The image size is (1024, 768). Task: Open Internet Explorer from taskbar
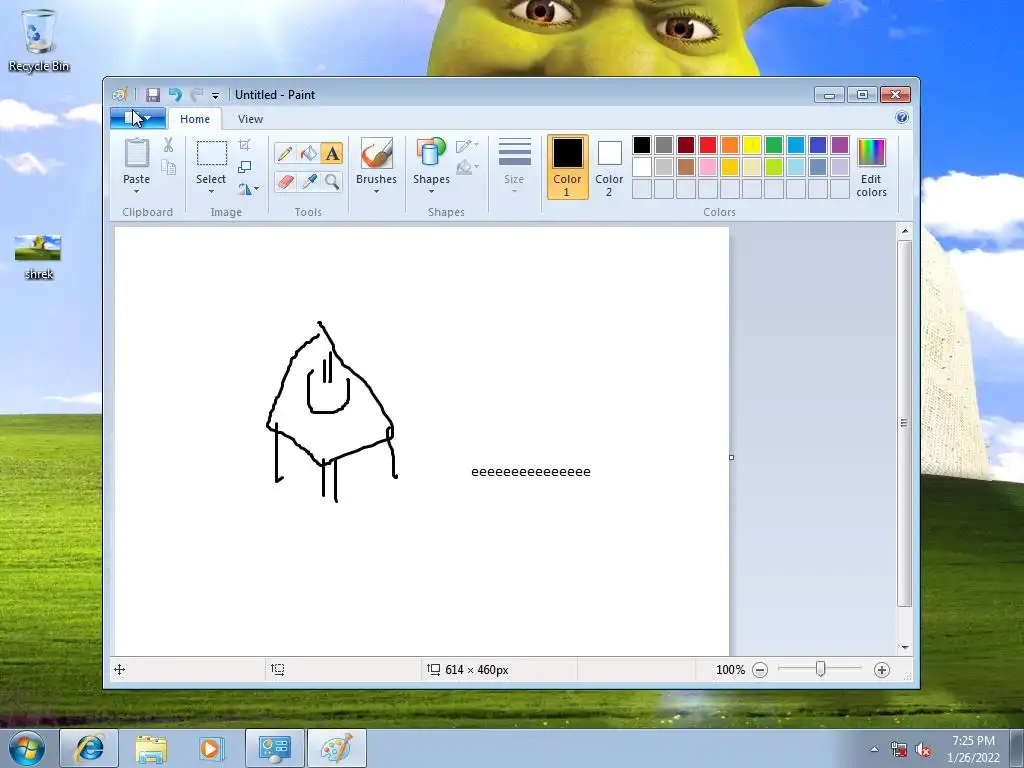pos(89,748)
